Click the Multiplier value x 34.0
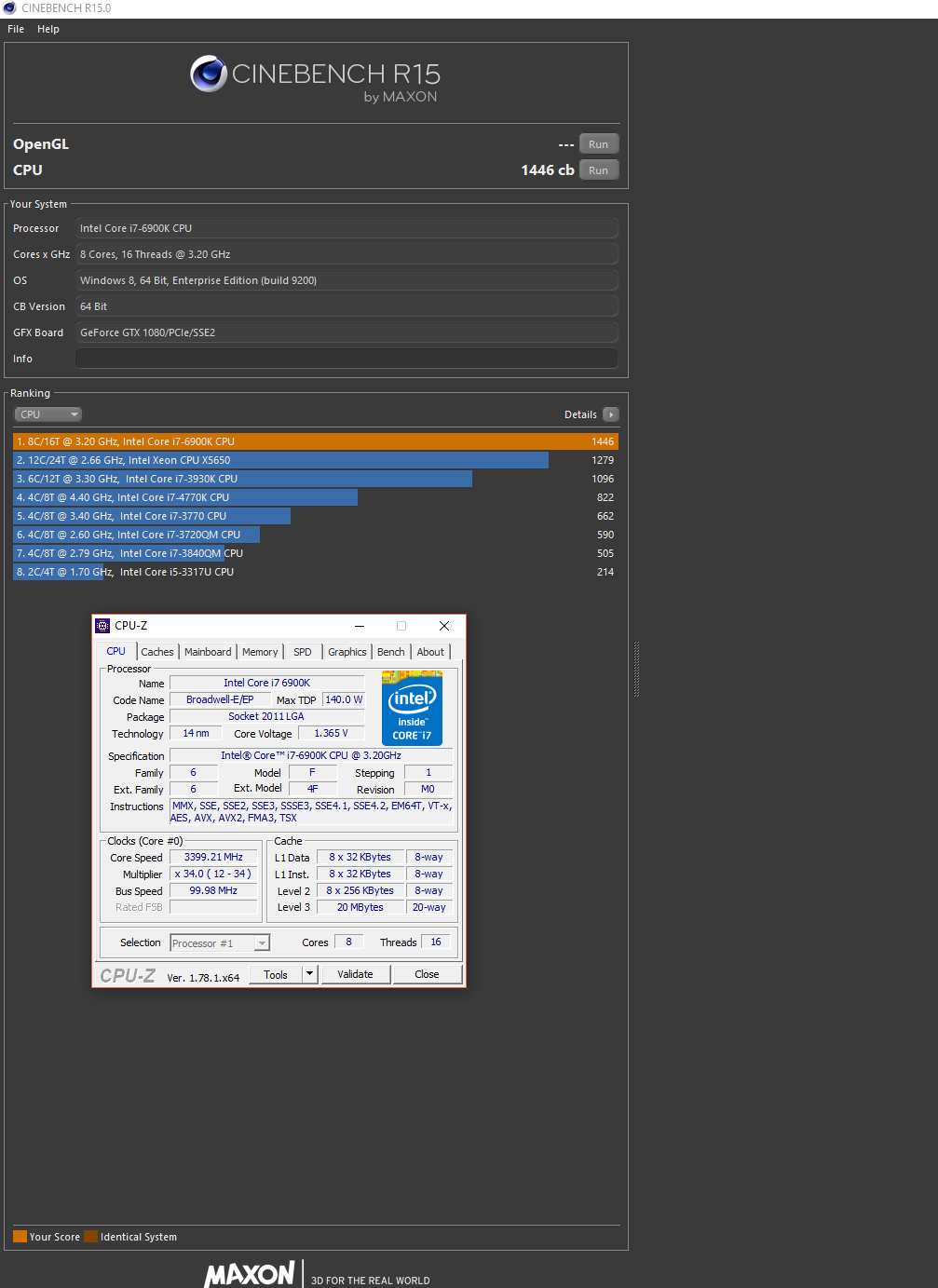 213,874
